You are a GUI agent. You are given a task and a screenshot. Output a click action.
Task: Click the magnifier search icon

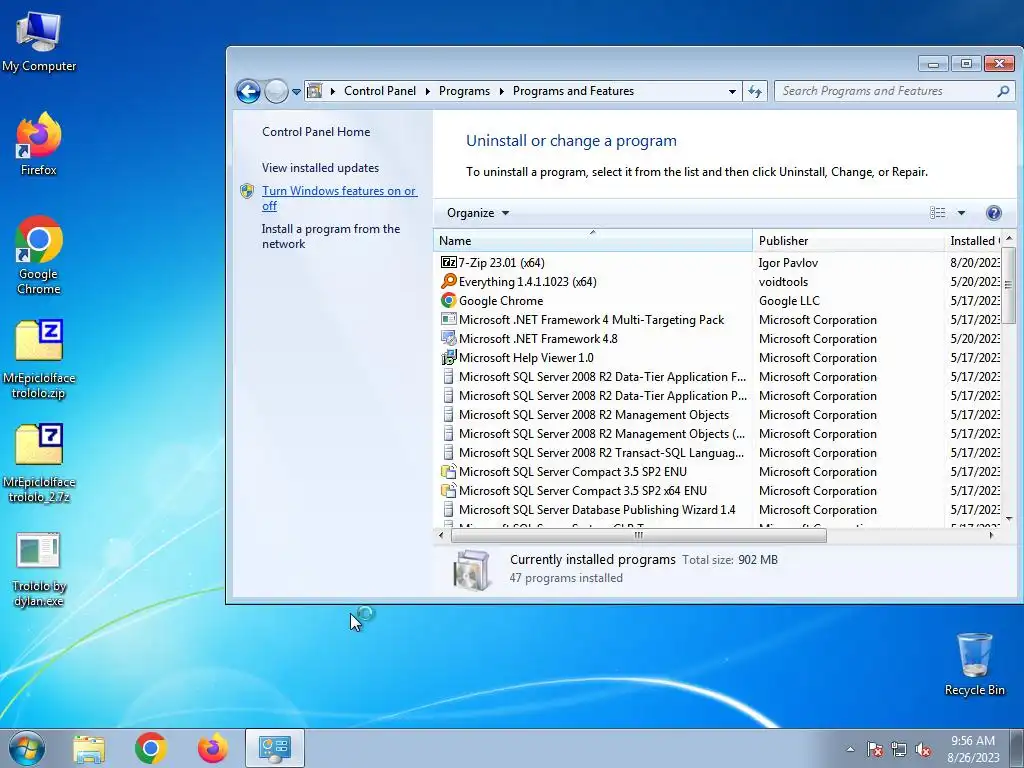(x=1003, y=91)
